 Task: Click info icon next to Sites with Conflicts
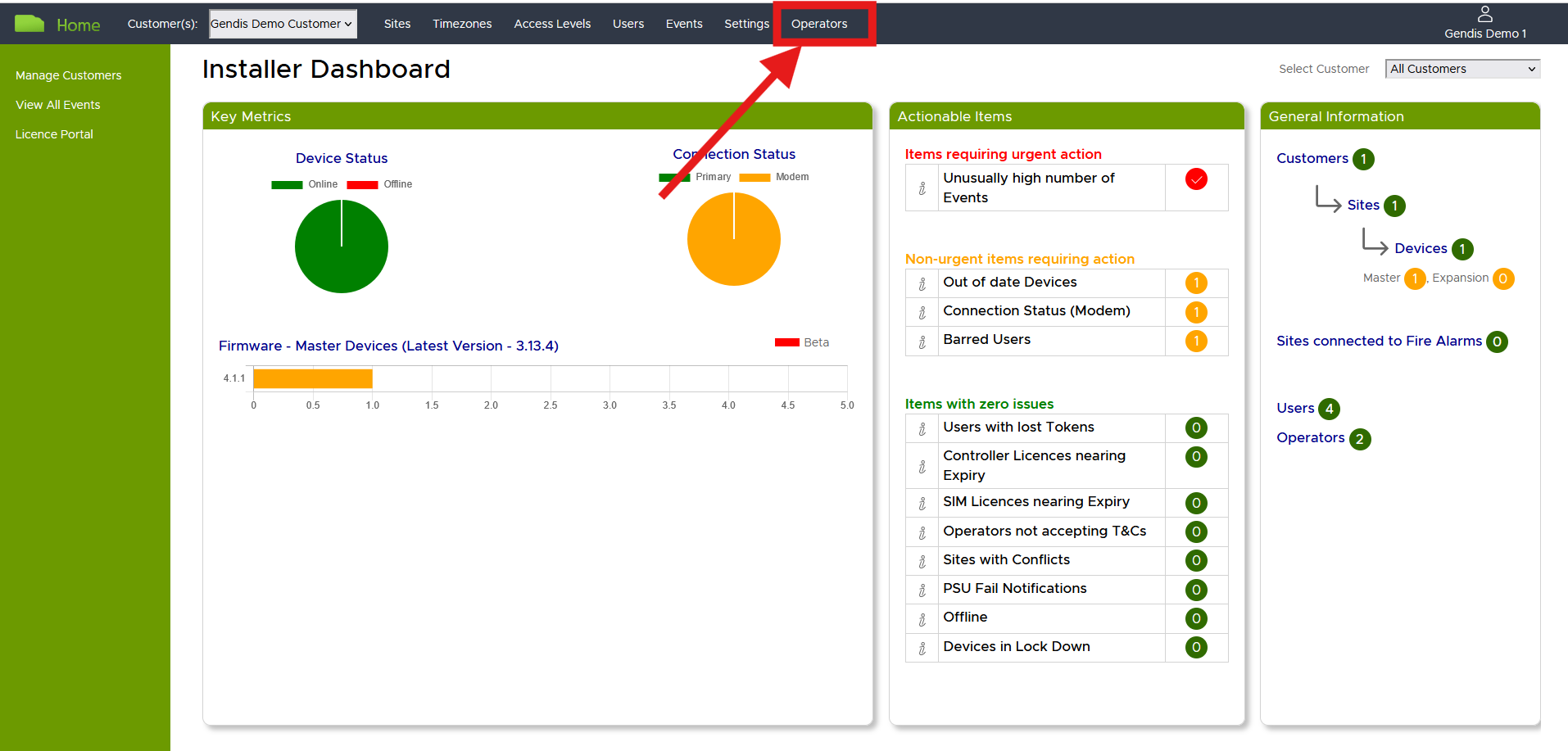click(922, 561)
